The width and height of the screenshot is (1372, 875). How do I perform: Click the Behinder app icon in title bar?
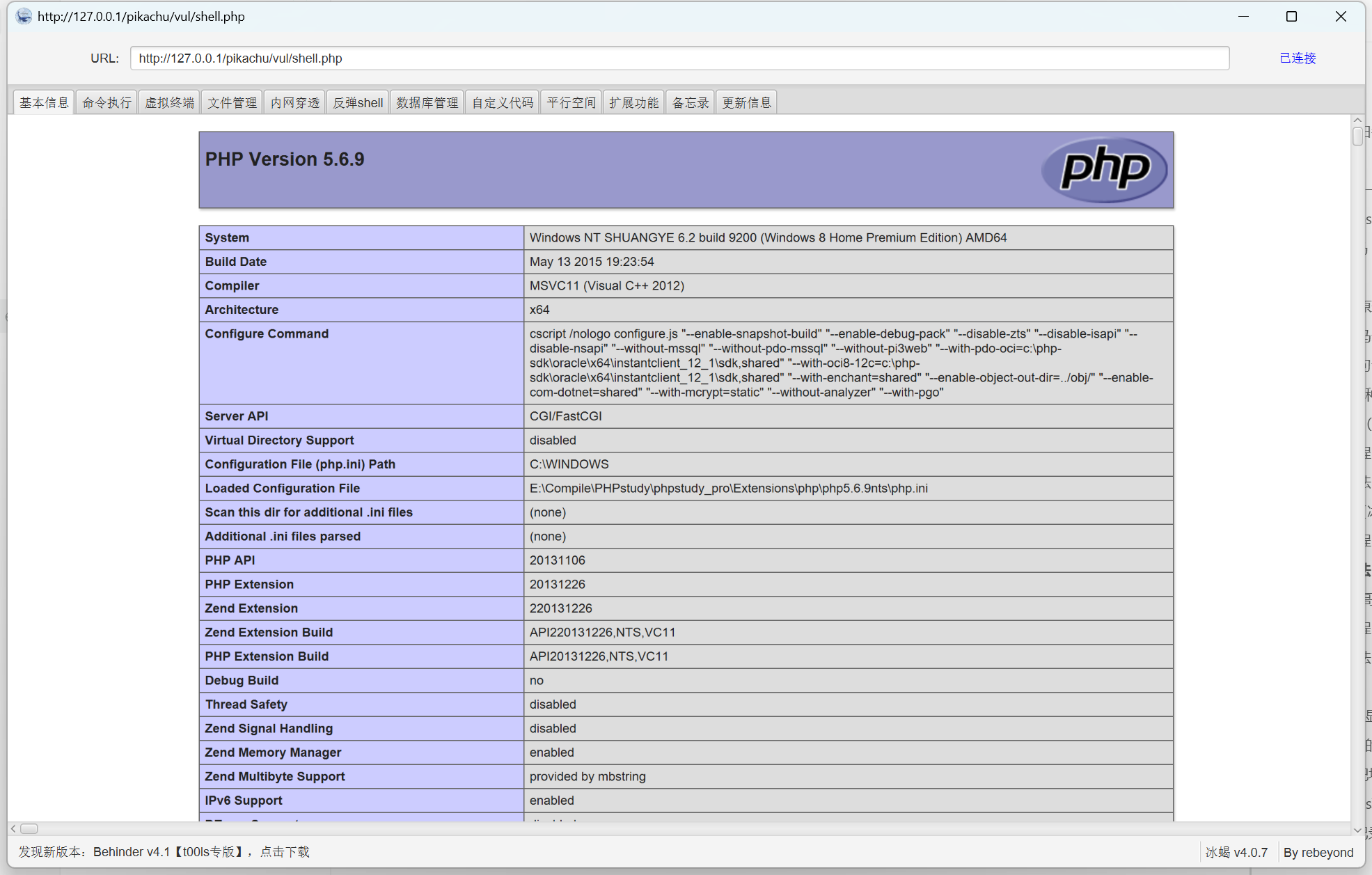[24, 16]
